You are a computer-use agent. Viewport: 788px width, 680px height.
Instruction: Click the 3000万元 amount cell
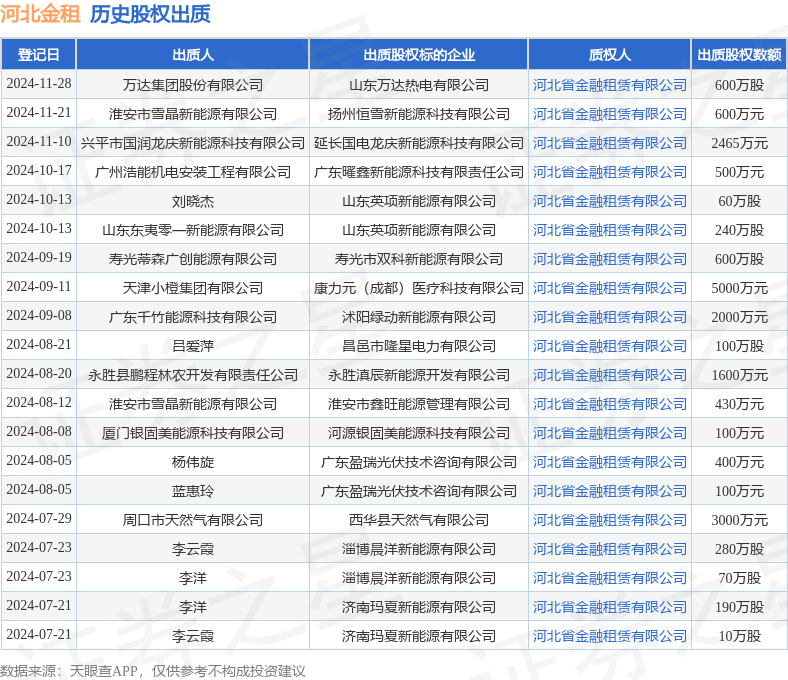tap(739, 520)
